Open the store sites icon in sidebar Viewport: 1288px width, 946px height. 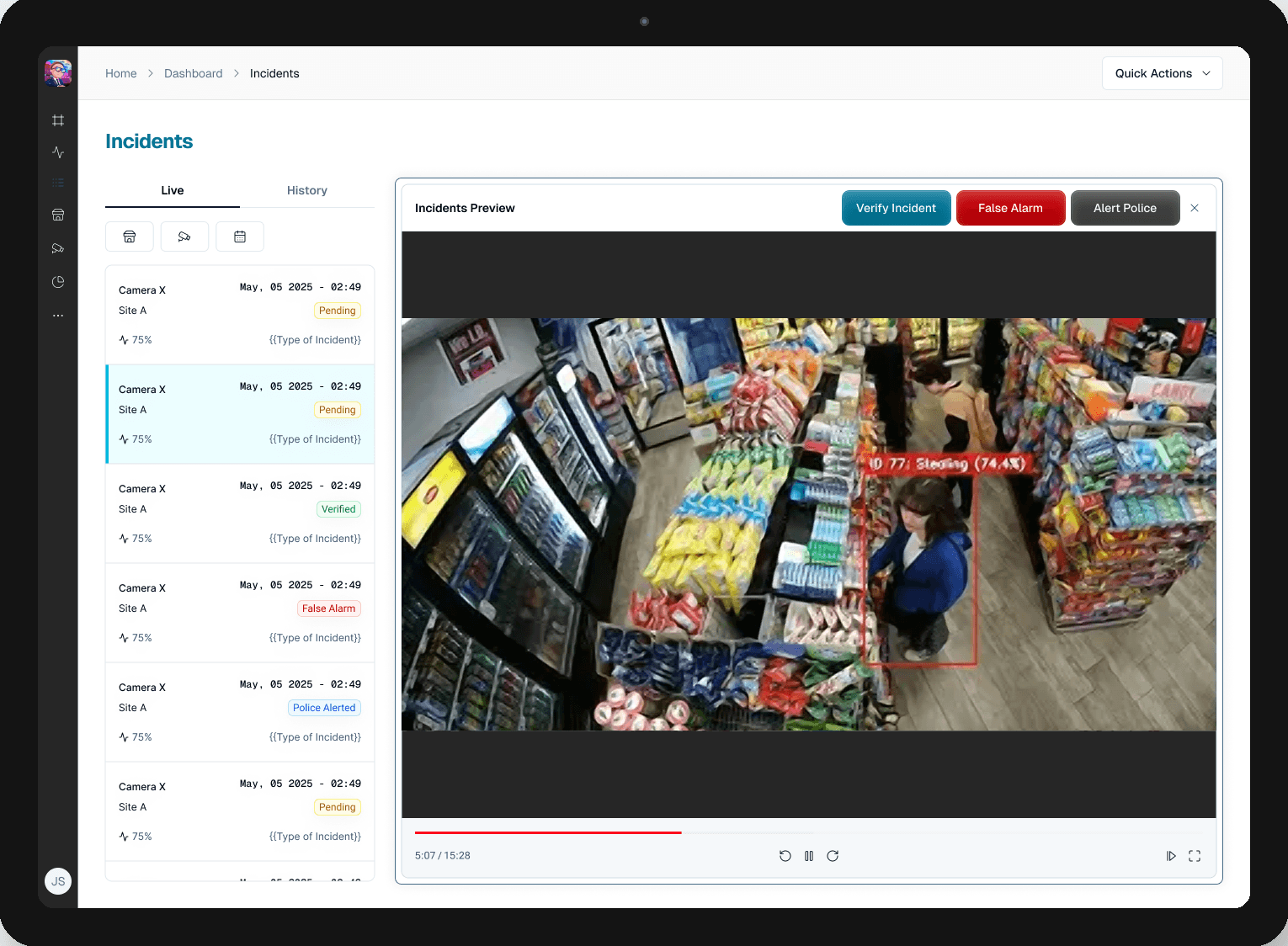58,215
